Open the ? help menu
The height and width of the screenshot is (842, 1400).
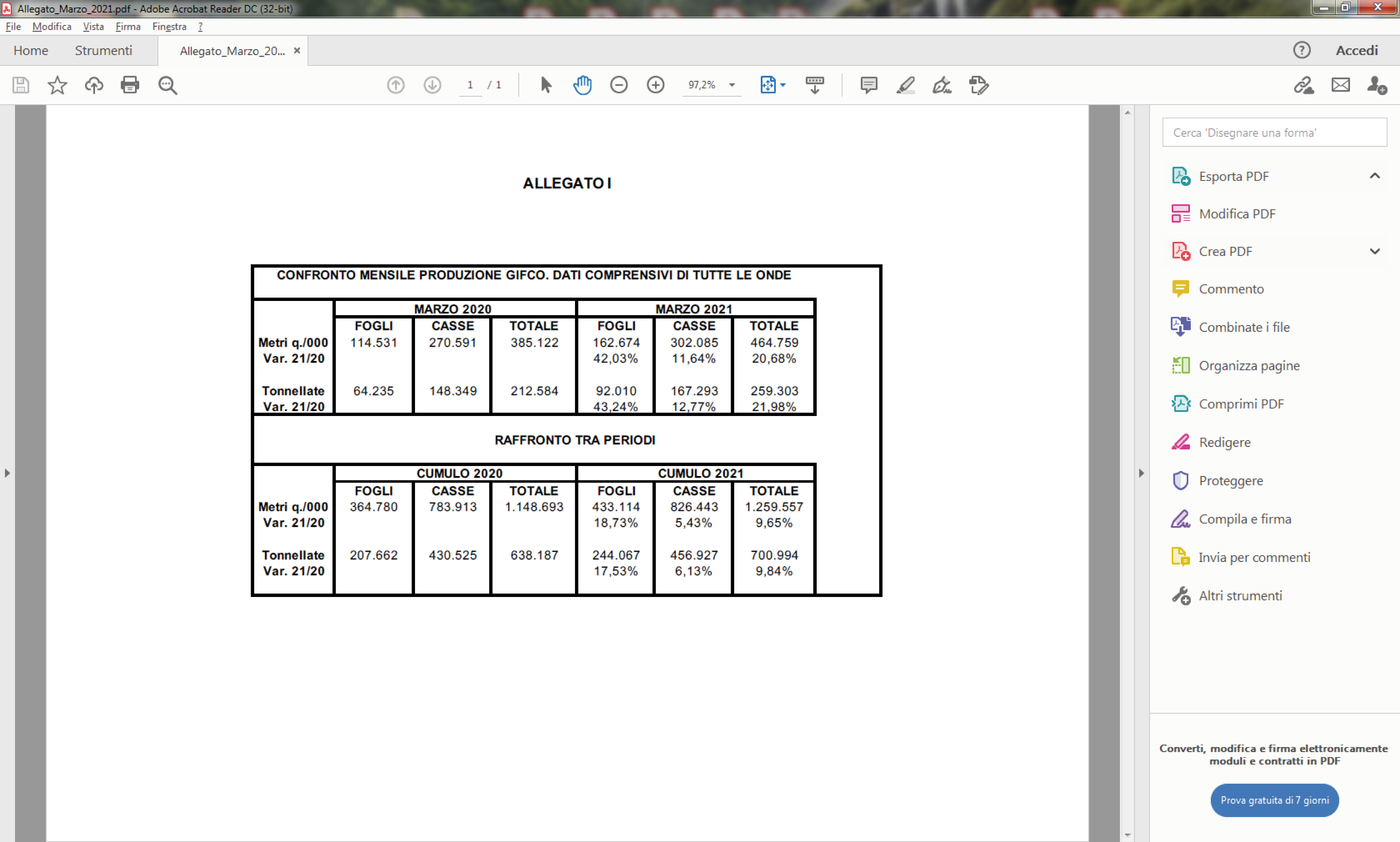(x=200, y=27)
